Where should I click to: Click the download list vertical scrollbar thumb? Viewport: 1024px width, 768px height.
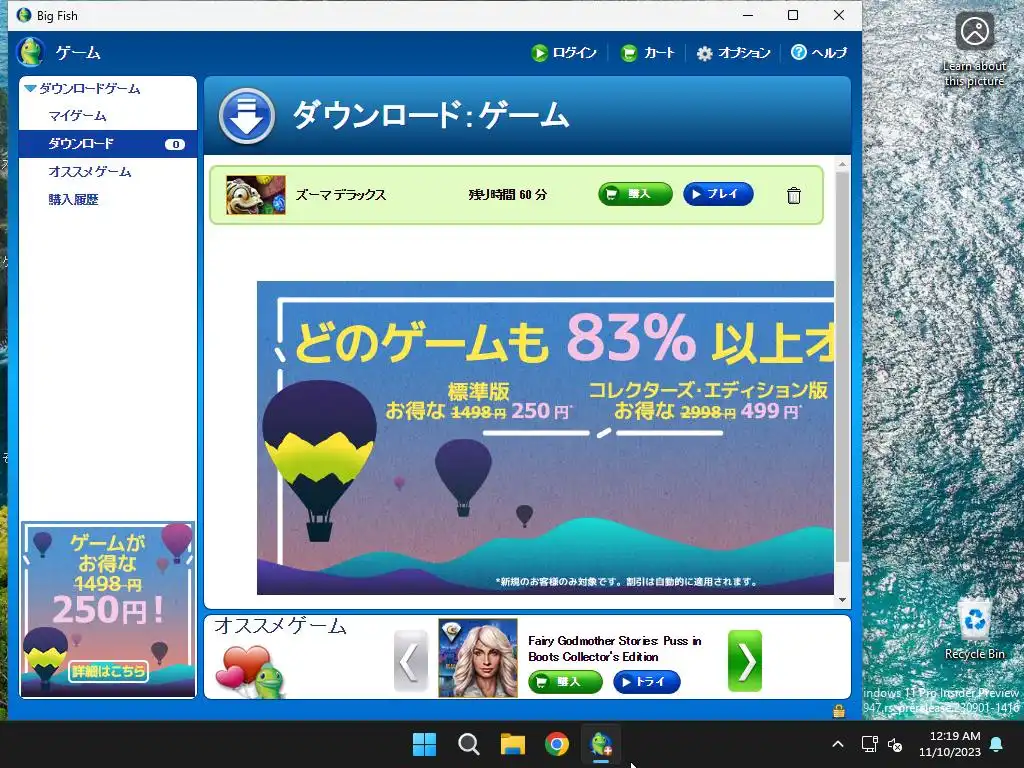tap(842, 367)
